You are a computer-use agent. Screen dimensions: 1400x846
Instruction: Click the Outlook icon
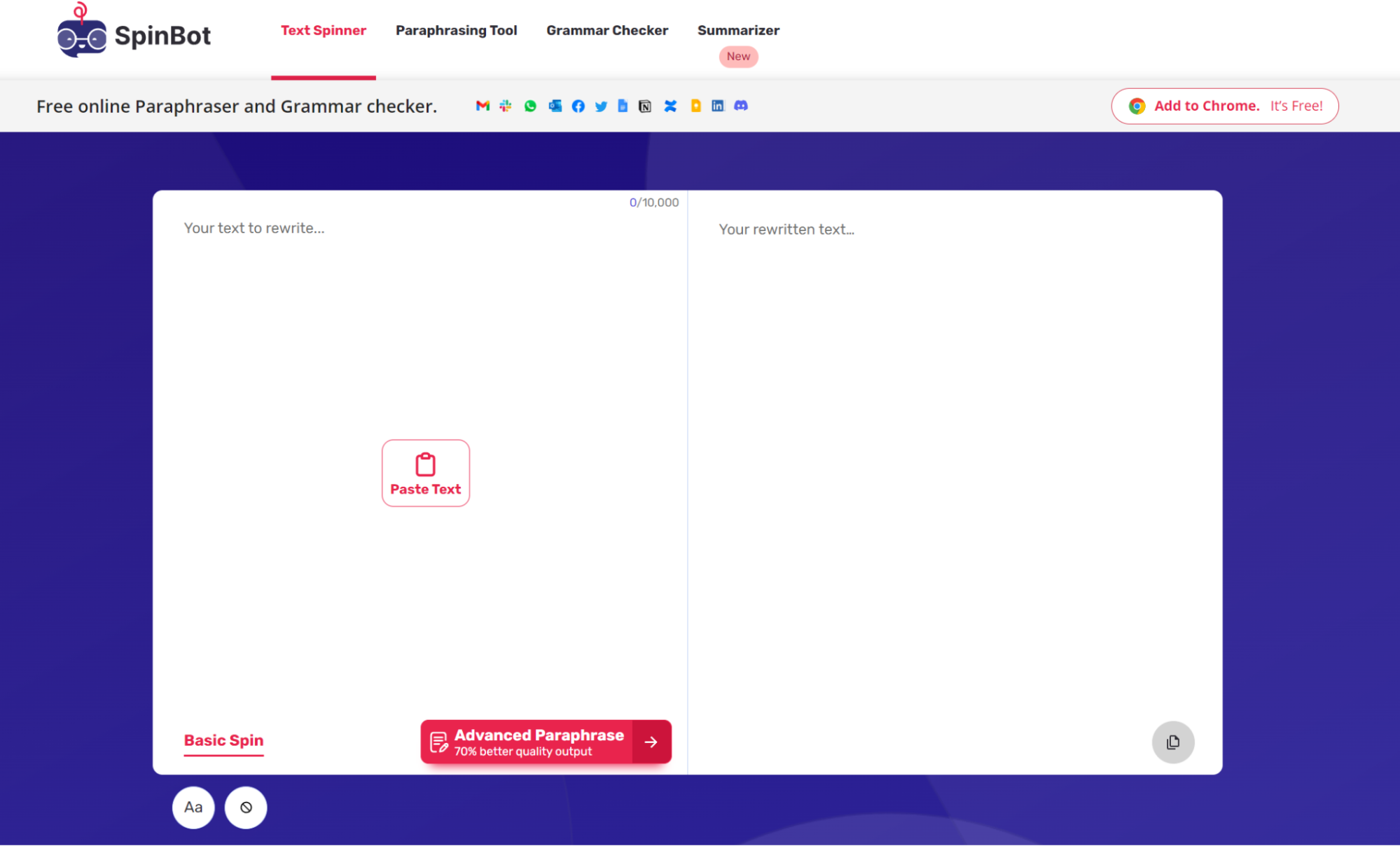pos(555,106)
